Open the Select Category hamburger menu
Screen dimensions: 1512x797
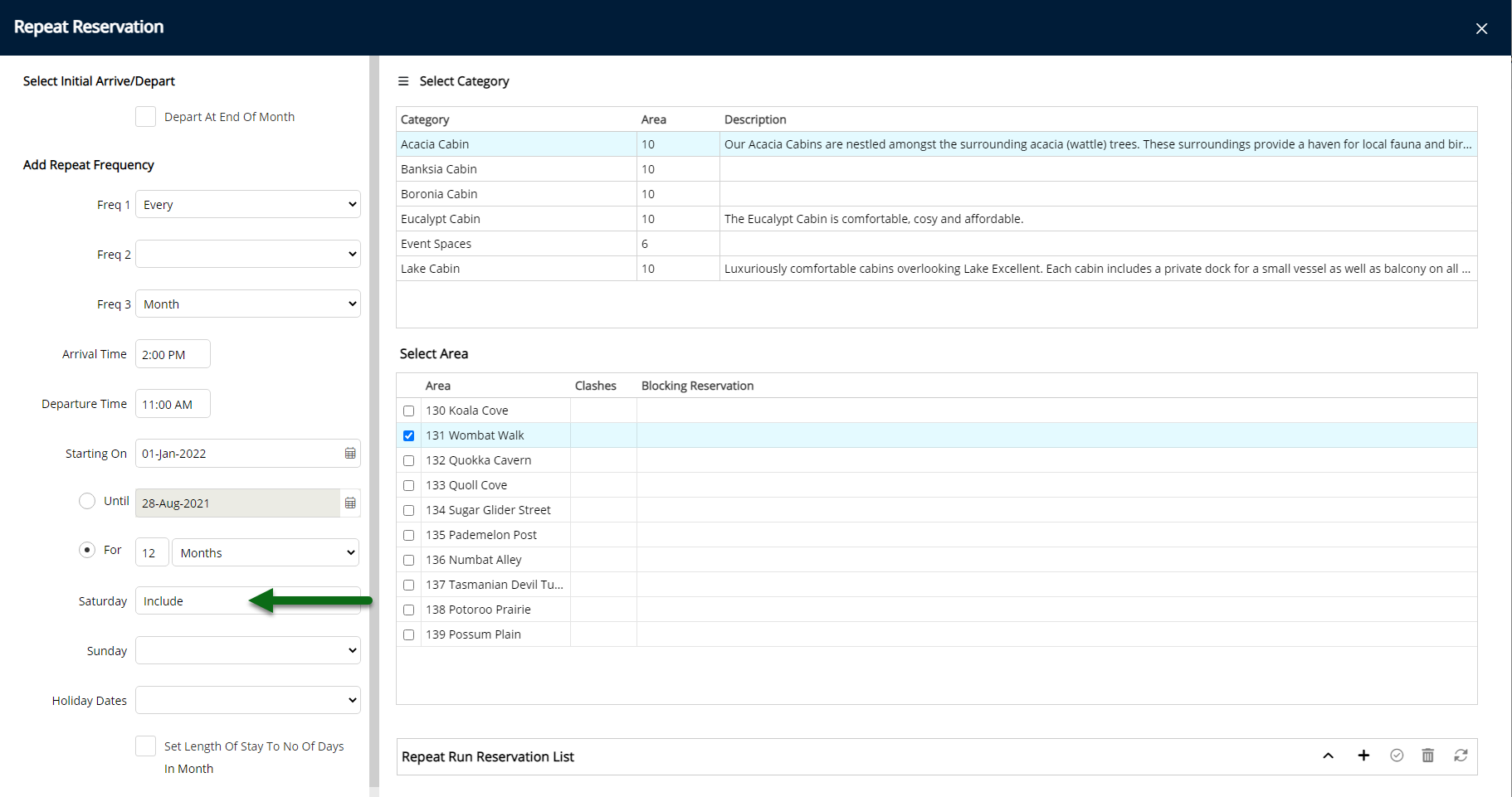point(403,81)
